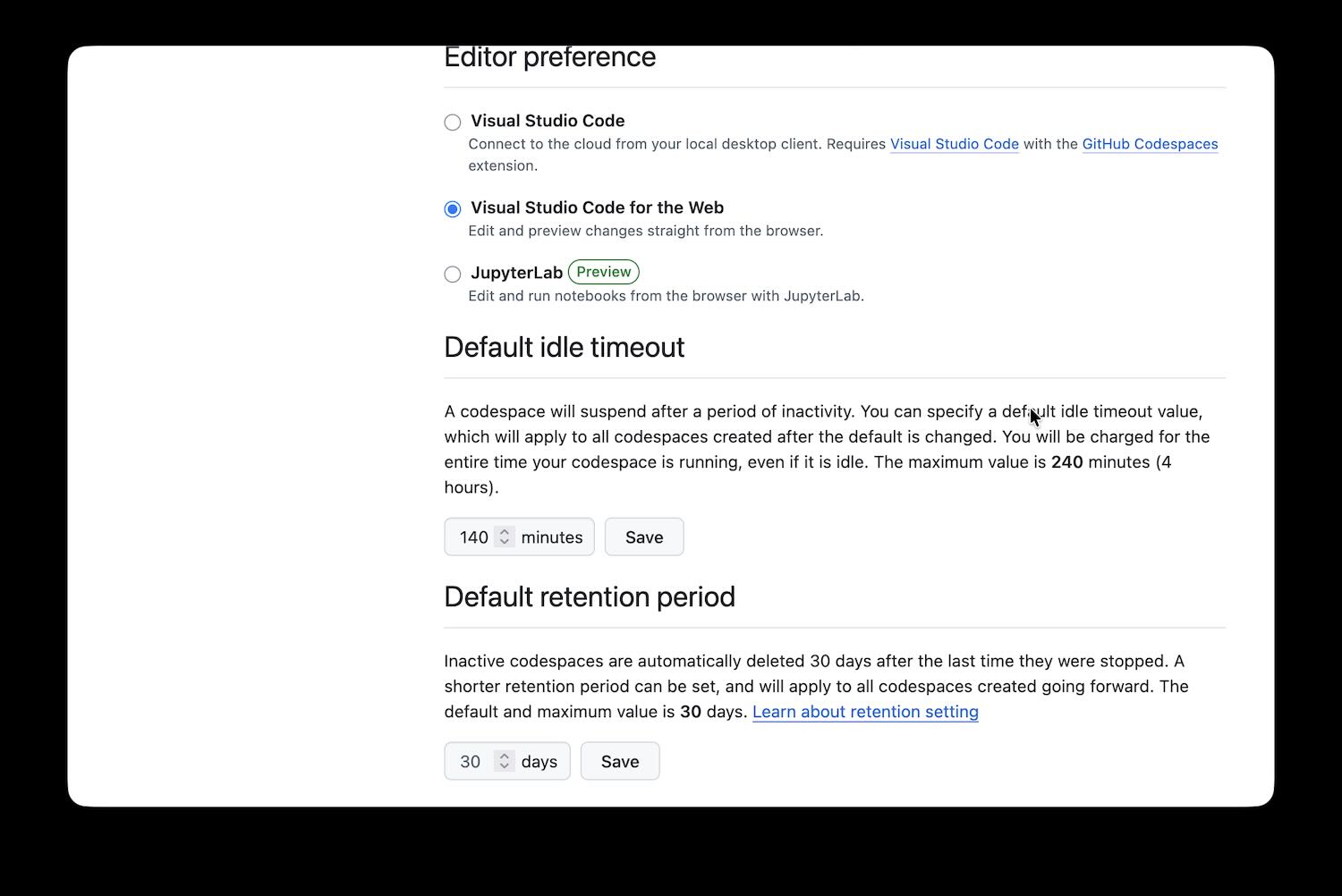The width and height of the screenshot is (1342, 896).
Task: Open Learn about retention setting link
Action: [865, 712]
